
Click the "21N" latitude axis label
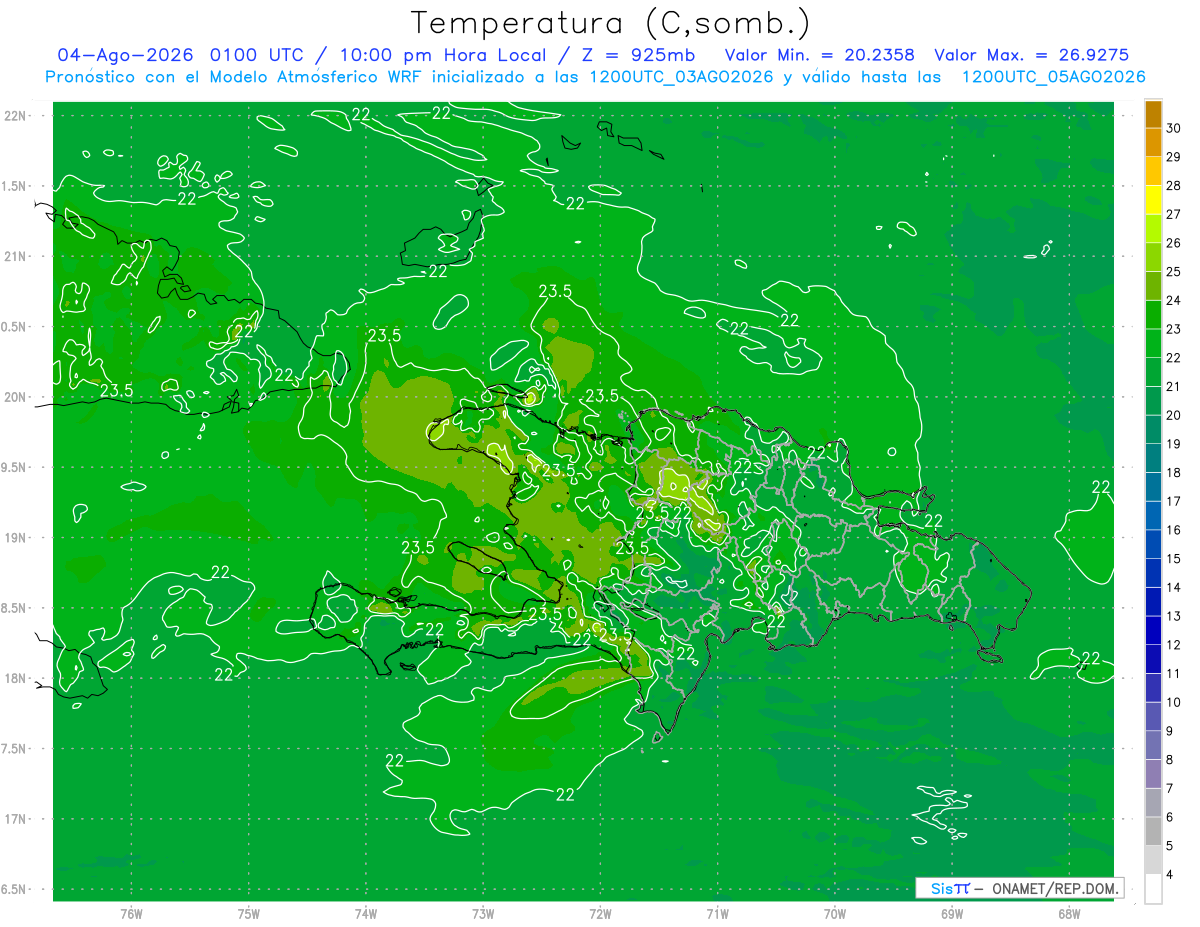pyautogui.click(x=15, y=256)
